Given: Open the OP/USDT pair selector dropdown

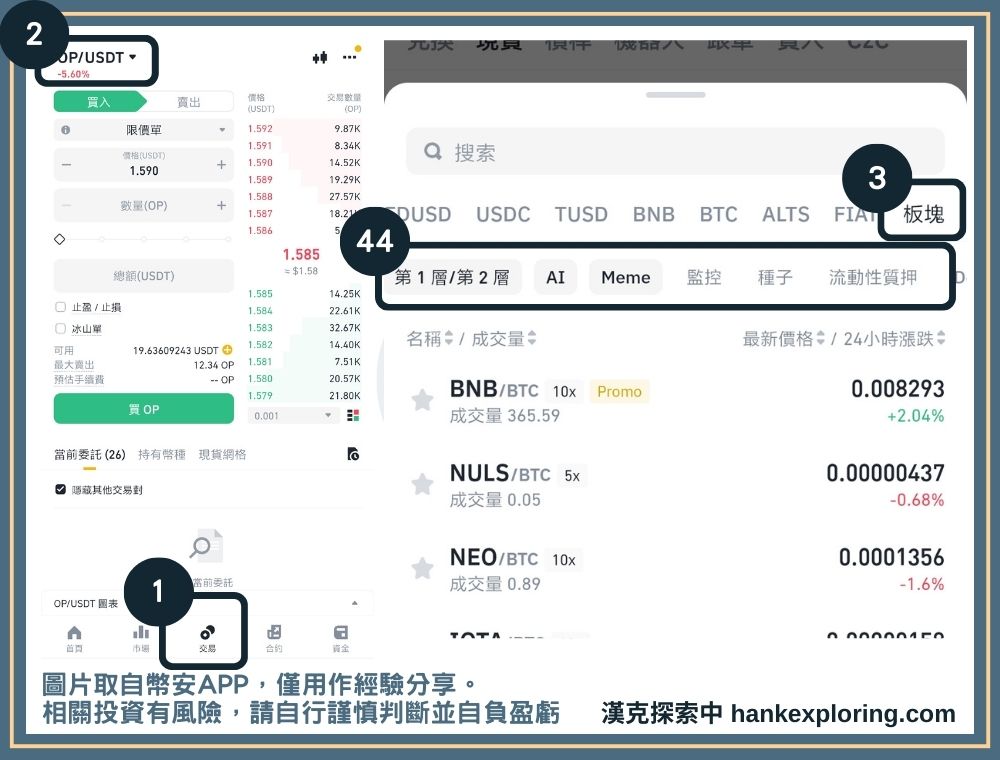Looking at the screenshot, I should pyautogui.click(x=97, y=57).
